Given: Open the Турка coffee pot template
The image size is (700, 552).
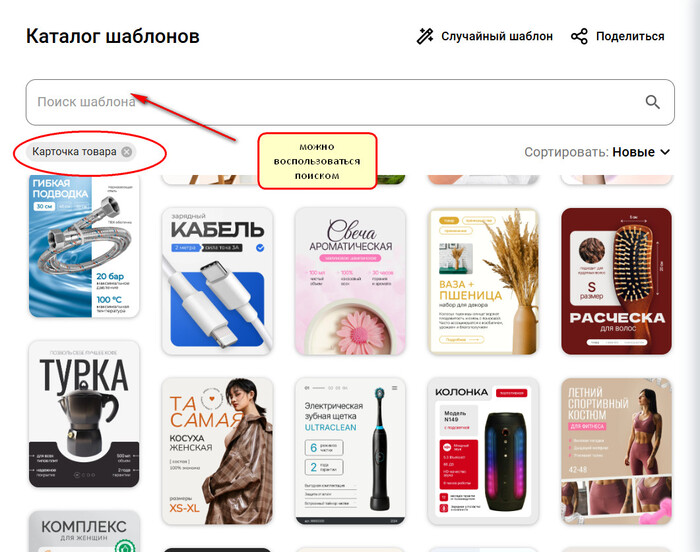Looking at the screenshot, I should coord(84,414).
